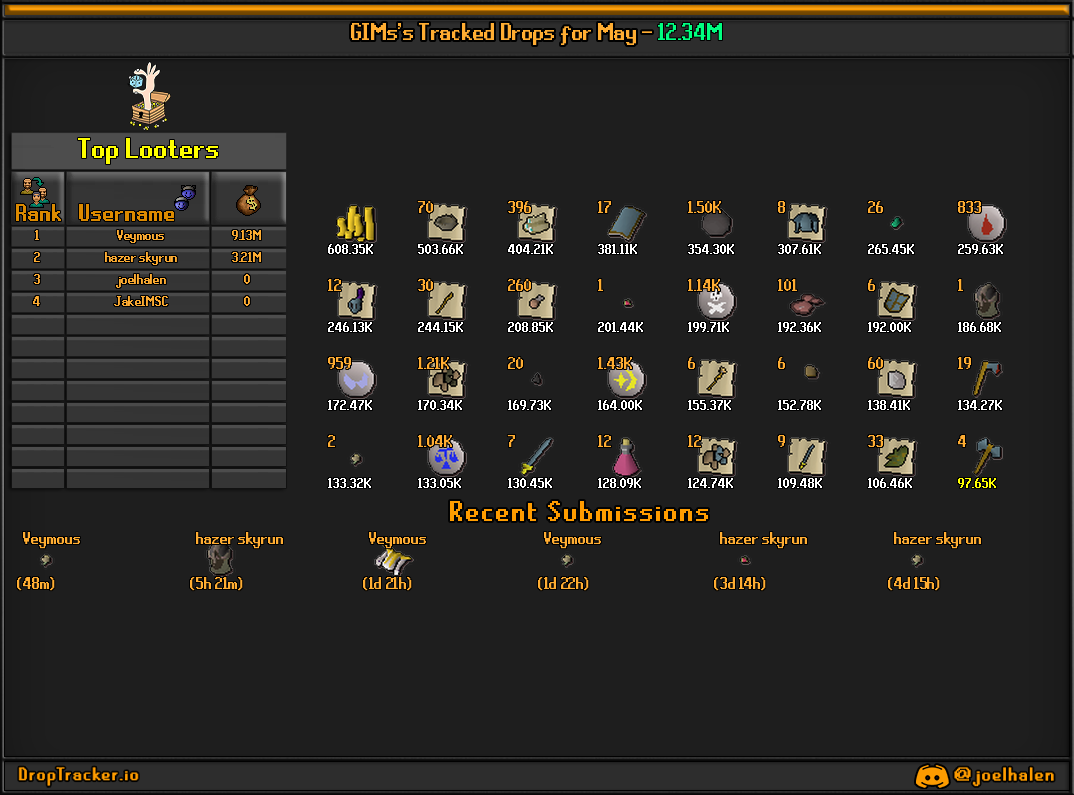The image size is (1074, 795).
Task: Select the noted item worth 170.34K
Action: click(447, 379)
